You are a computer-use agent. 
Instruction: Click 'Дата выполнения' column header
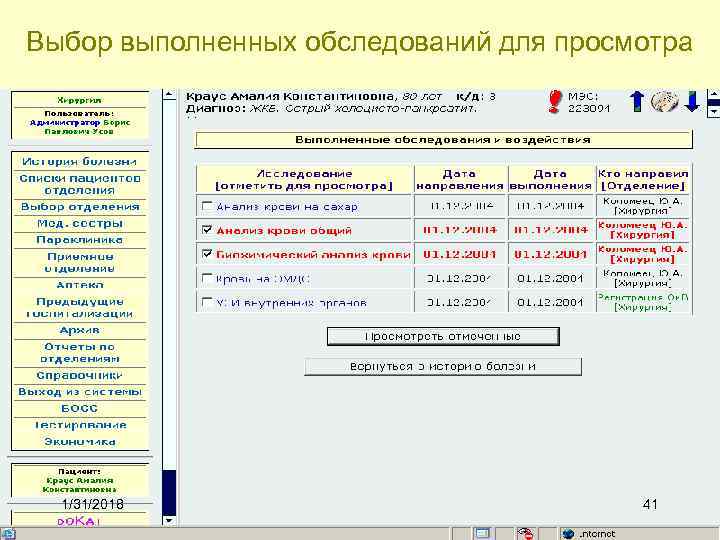(550, 180)
